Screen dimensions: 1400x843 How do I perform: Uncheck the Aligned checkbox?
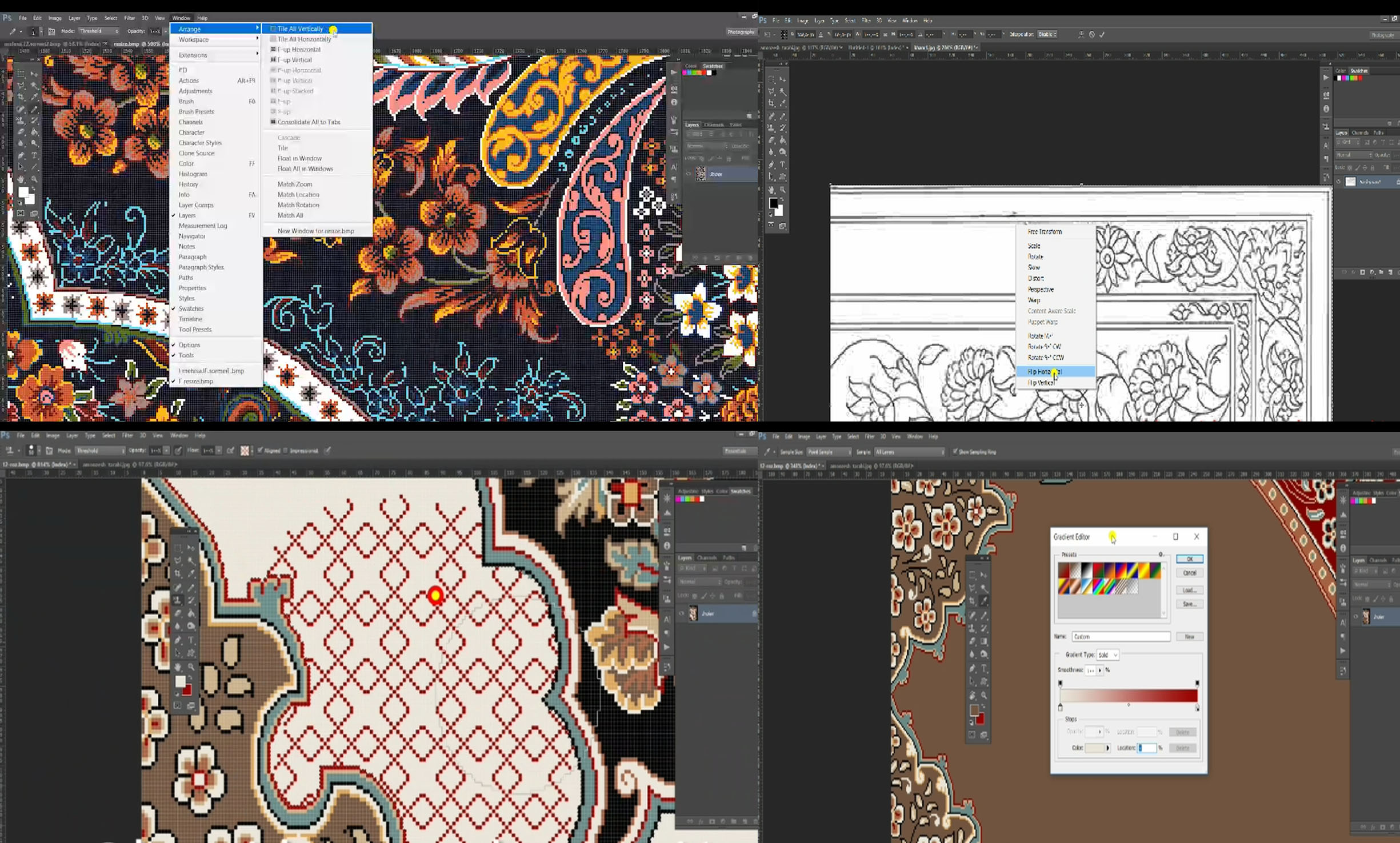point(260,451)
